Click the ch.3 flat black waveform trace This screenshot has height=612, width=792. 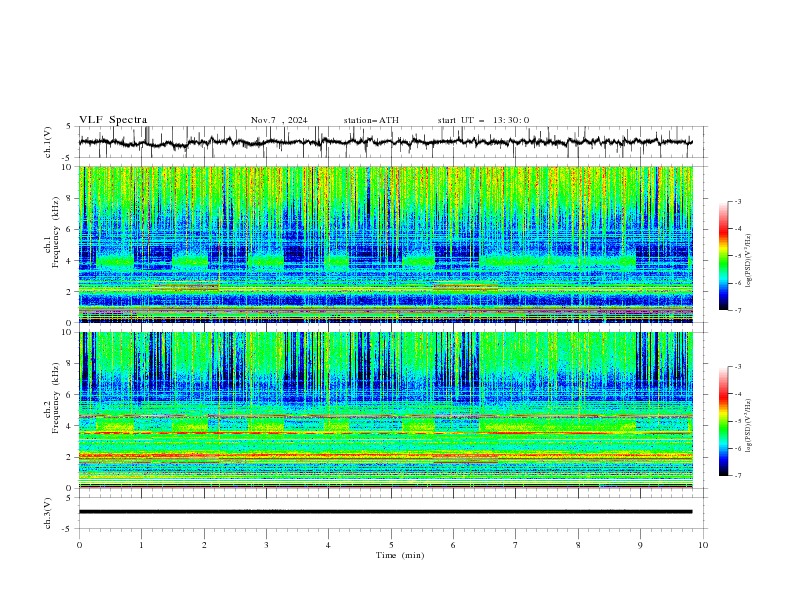click(x=385, y=512)
